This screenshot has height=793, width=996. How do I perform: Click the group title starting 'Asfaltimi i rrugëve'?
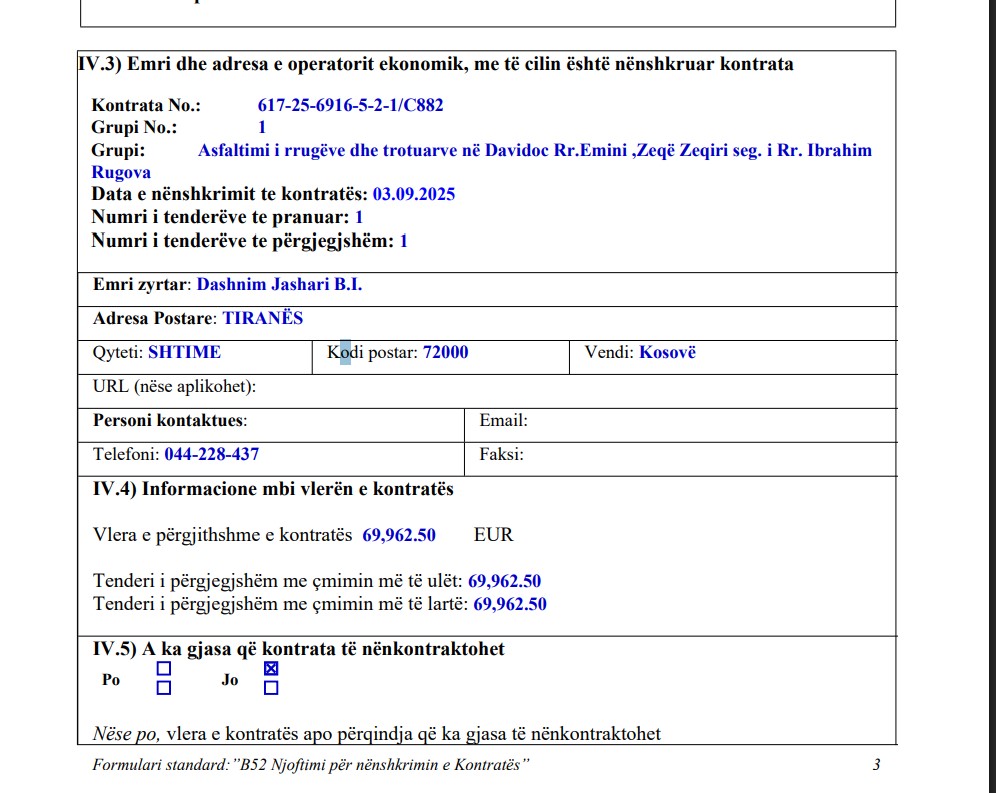(x=535, y=151)
